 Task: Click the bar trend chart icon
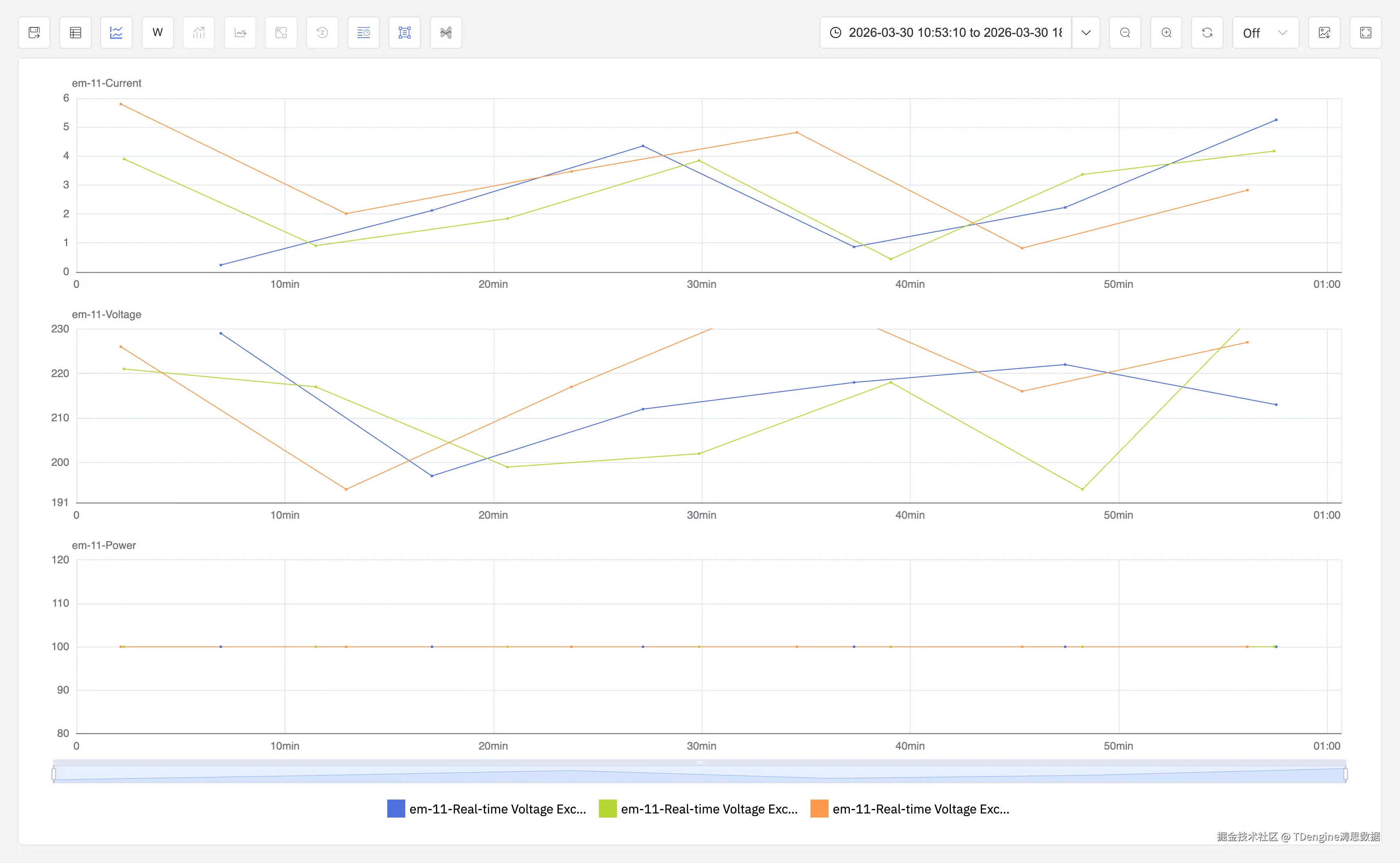coord(199,32)
